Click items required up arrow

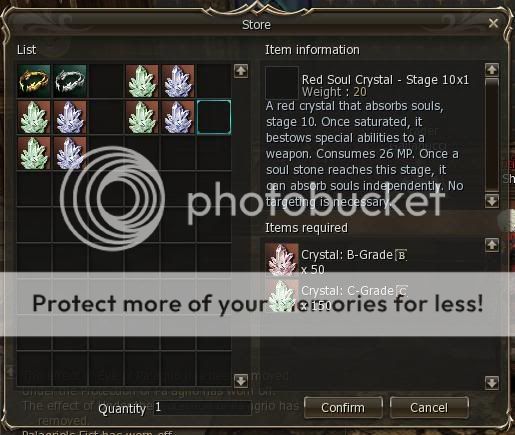tap(492, 245)
